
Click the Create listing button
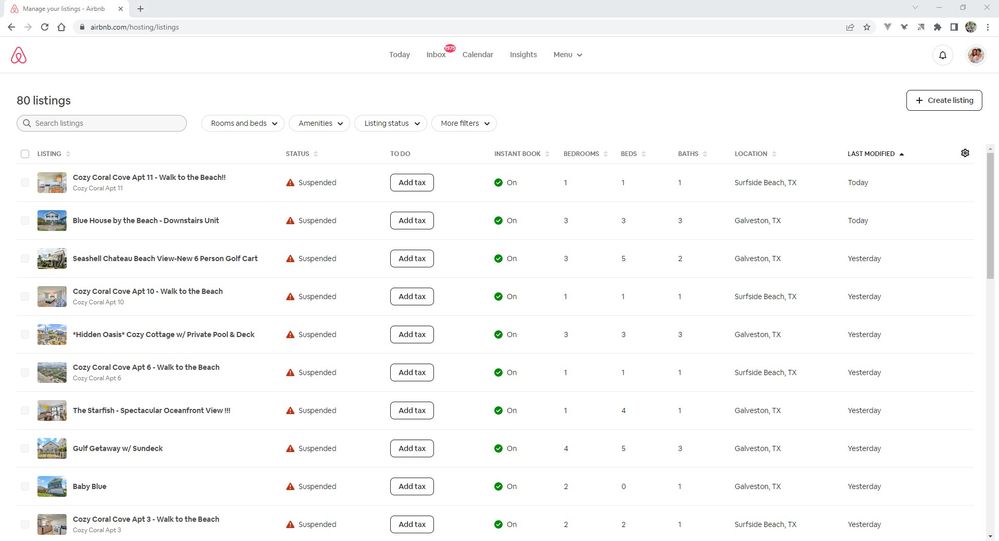click(x=943, y=100)
